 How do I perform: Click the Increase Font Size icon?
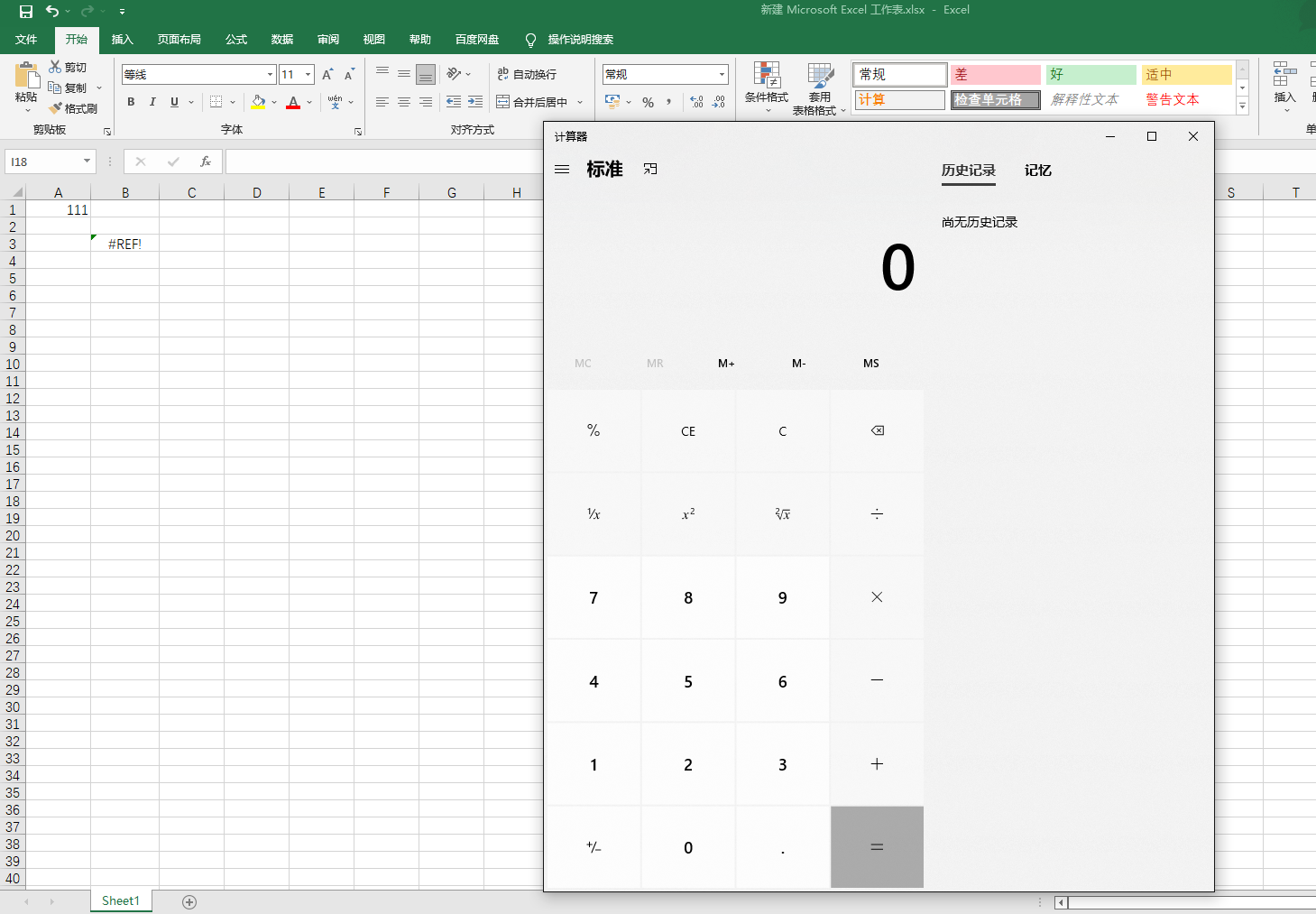pos(327,74)
